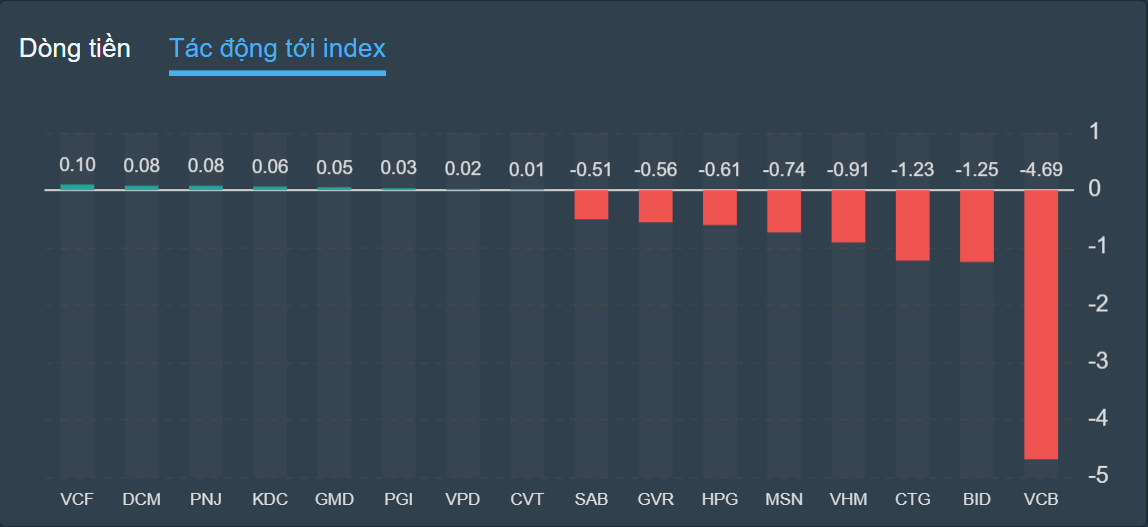Click the red GVR bar

(655, 206)
